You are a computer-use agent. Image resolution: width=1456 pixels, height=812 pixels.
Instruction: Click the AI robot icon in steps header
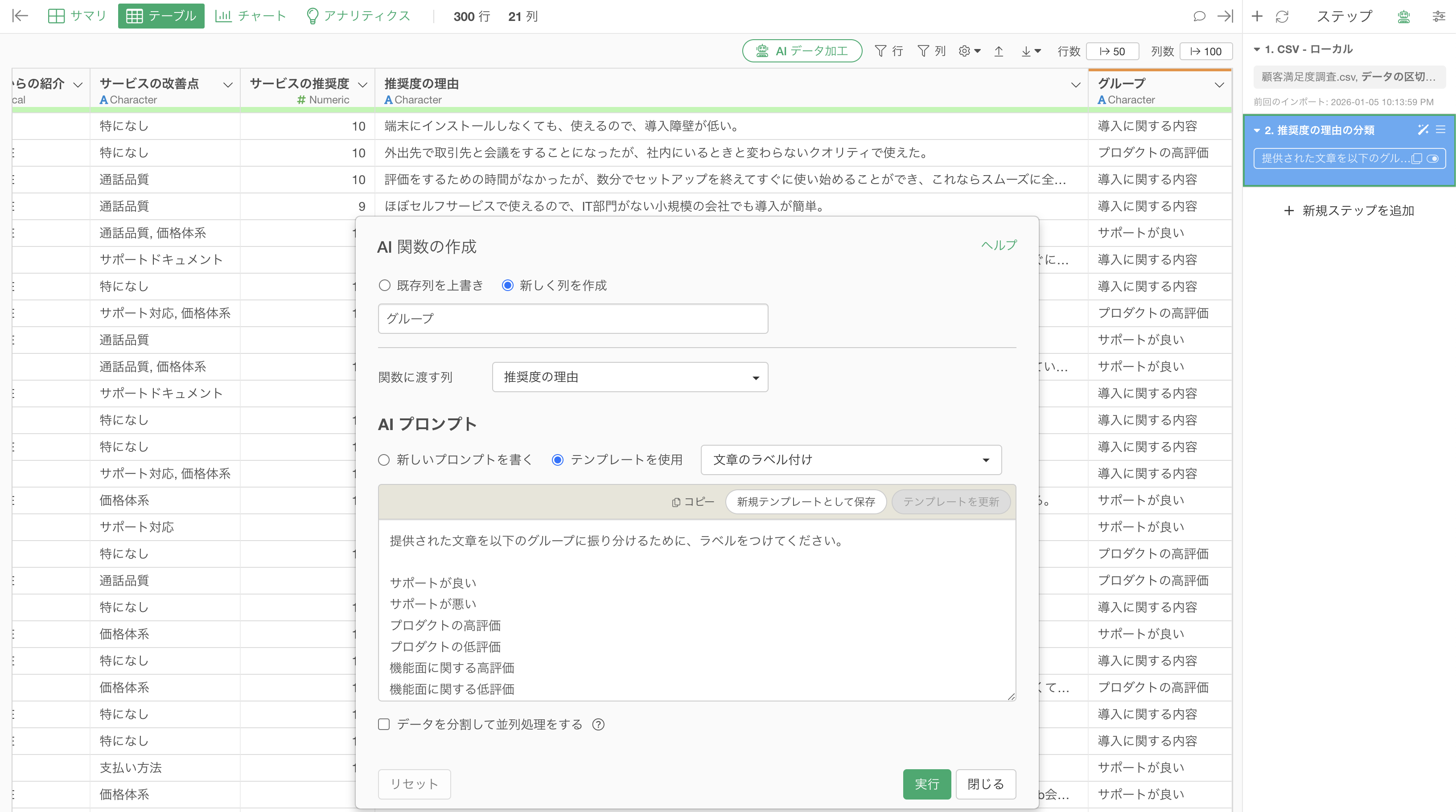pos(1403,16)
